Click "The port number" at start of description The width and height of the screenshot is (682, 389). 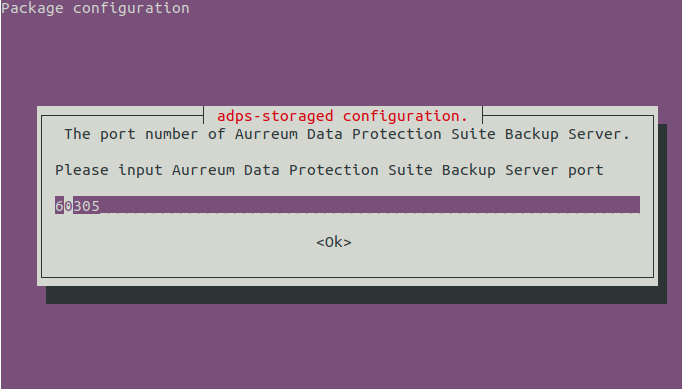[x=131, y=134]
